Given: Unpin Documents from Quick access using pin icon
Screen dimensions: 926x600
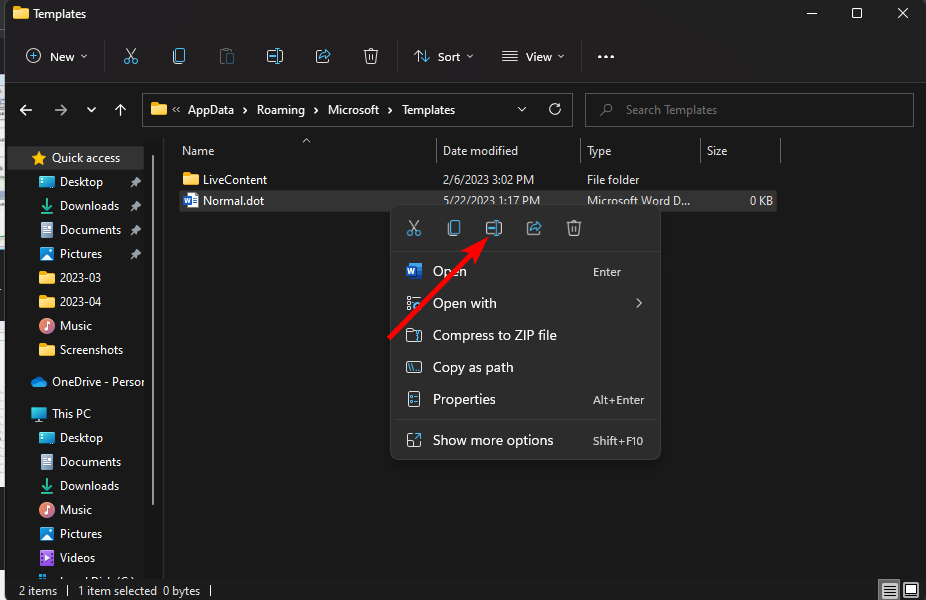Looking at the screenshot, I should (136, 230).
